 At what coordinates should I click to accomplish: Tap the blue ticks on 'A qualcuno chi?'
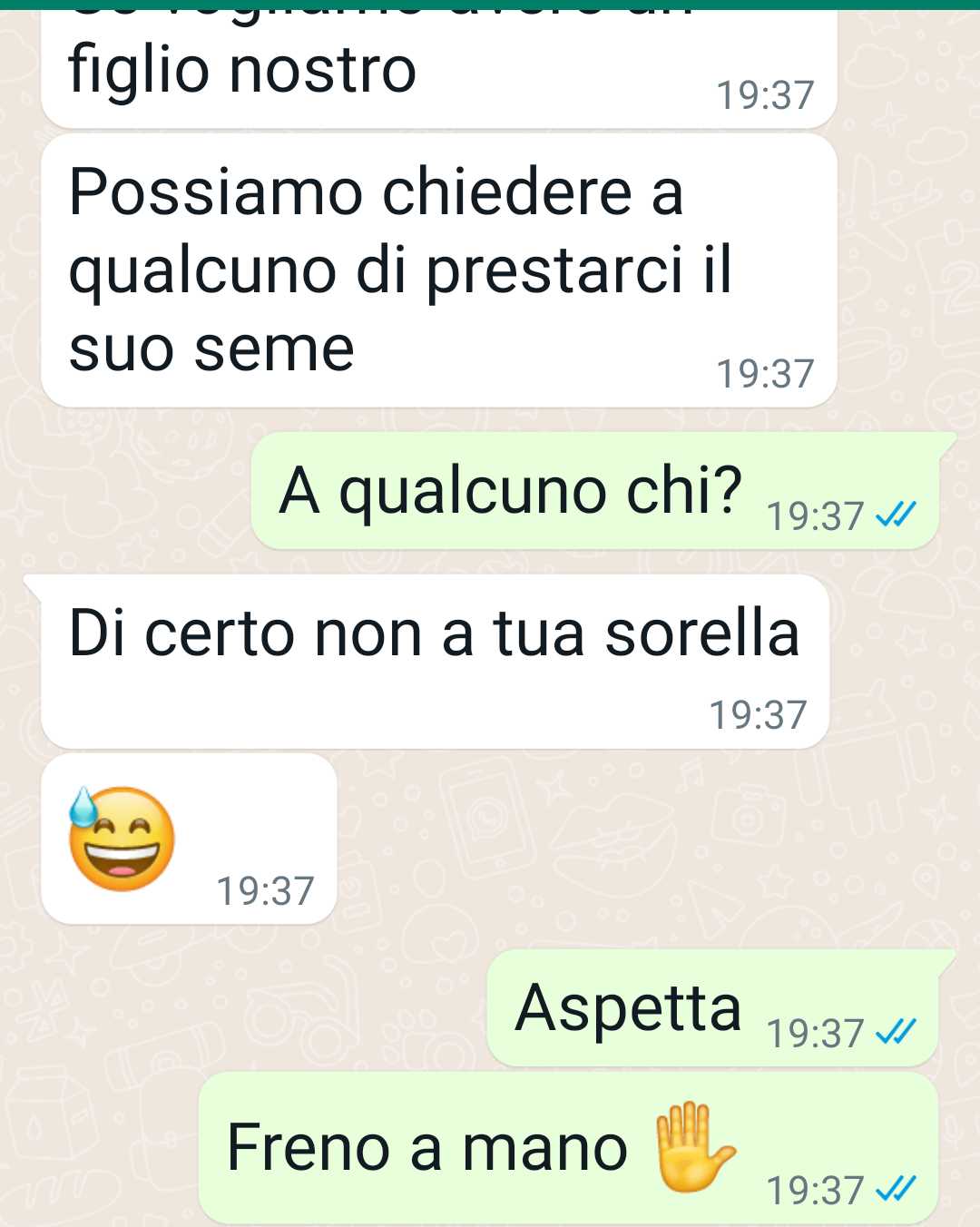(897, 515)
